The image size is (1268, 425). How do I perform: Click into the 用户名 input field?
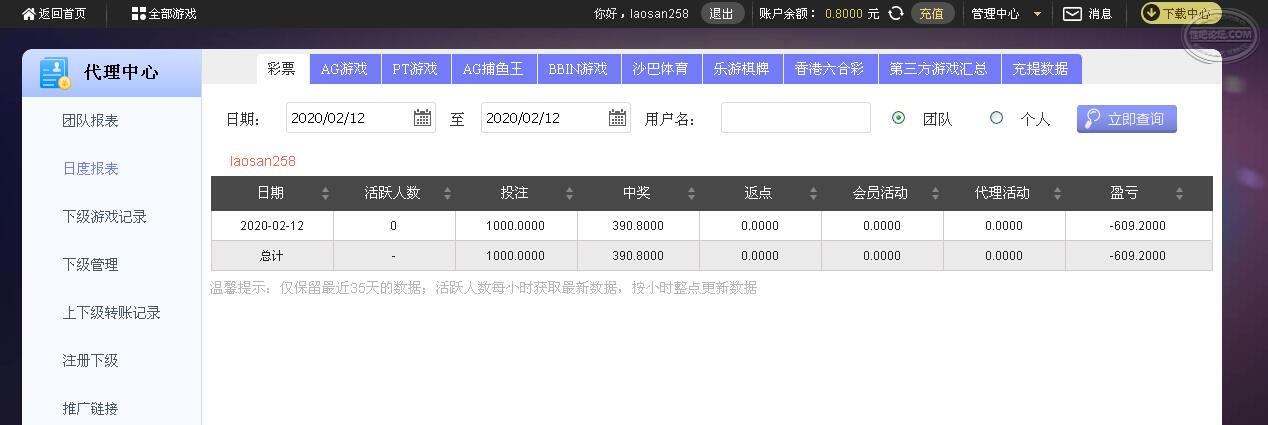click(796, 117)
